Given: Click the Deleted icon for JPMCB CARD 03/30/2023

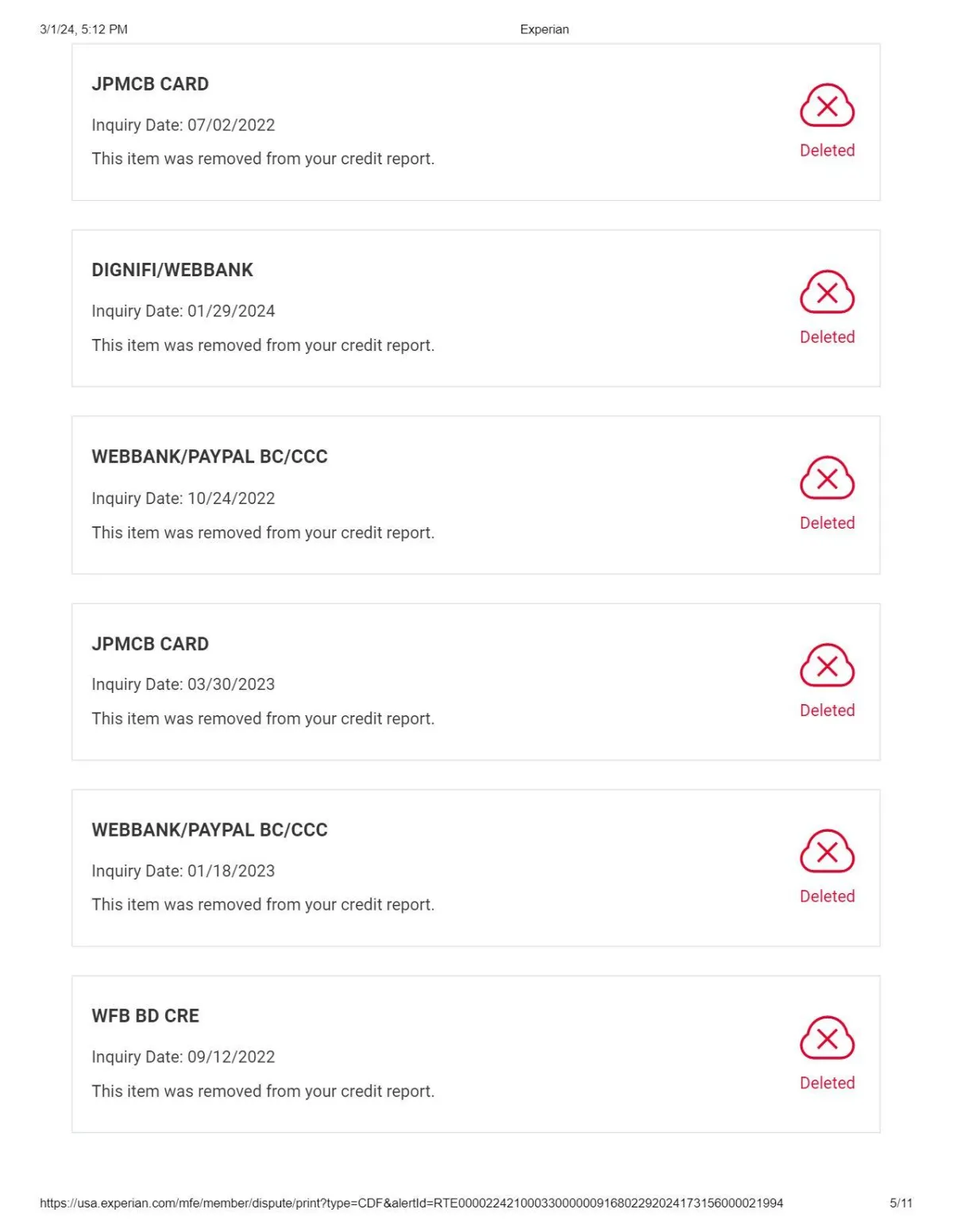Looking at the screenshot, I should (827, 665).
